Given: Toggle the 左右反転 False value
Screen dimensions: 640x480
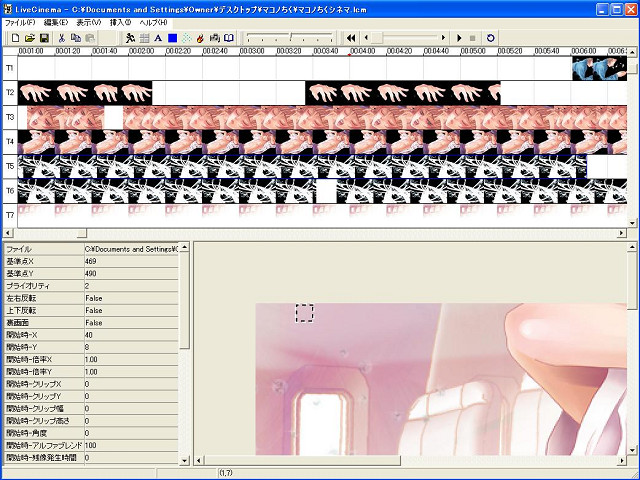Looking at the screenshot, I should (x=131, y=298).
